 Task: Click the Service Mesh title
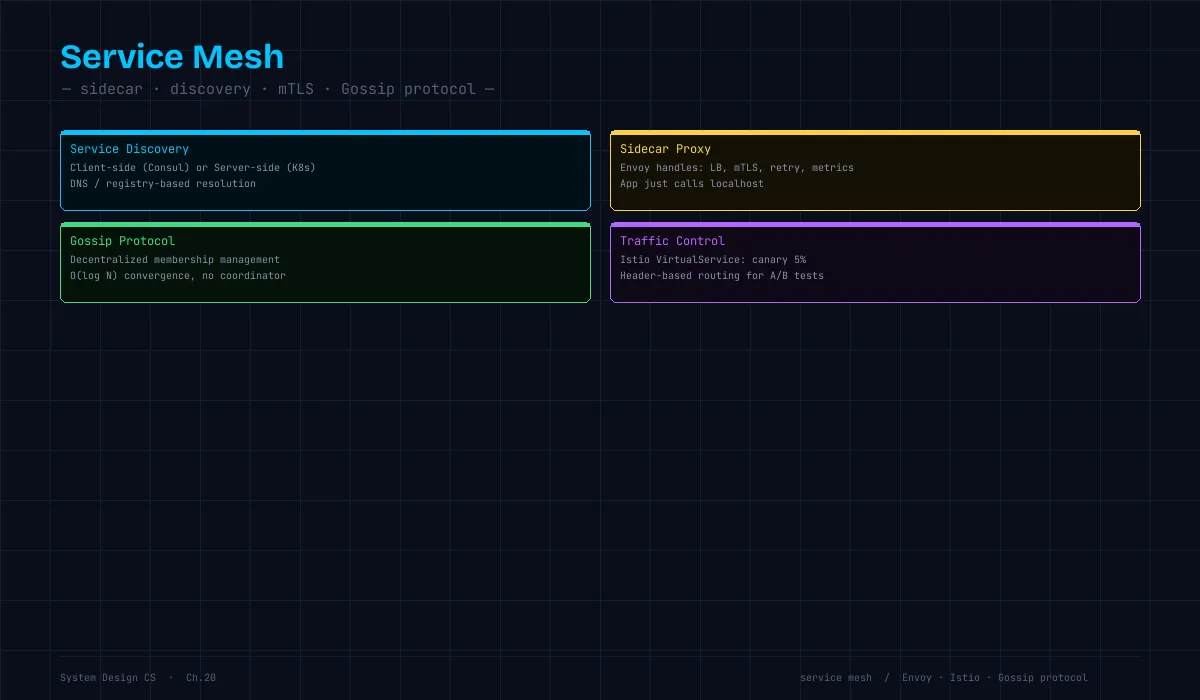click(172, 57)
